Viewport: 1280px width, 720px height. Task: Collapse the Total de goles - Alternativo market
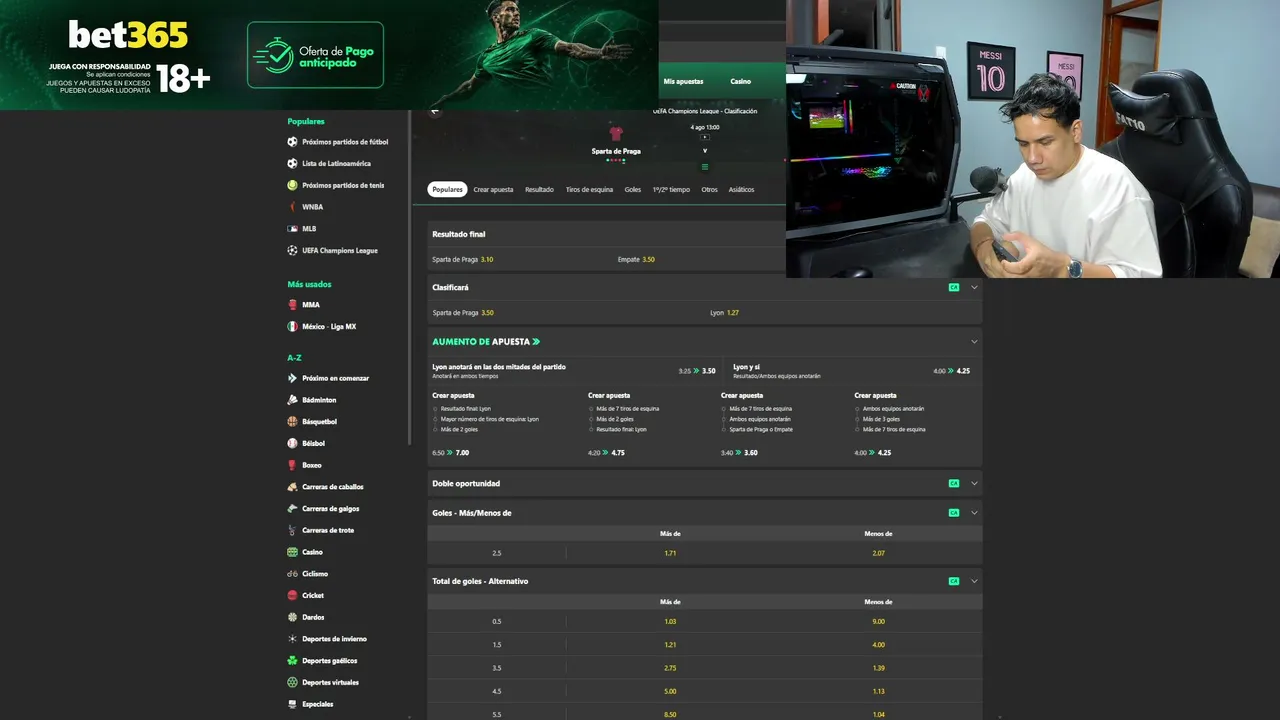[974, 581]
